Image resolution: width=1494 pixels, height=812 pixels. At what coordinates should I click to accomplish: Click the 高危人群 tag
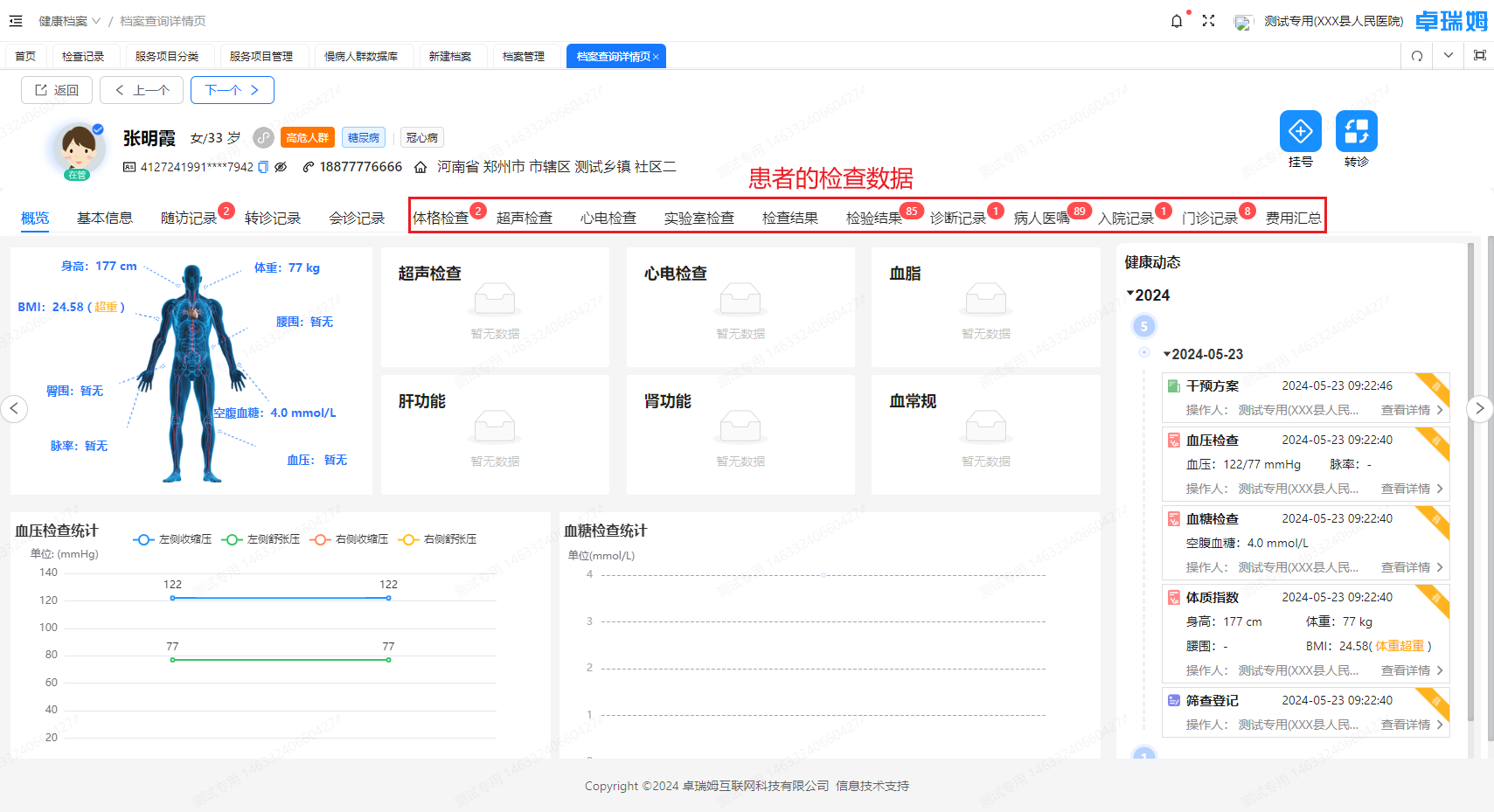pyautogui.click(x=308, y=137)
